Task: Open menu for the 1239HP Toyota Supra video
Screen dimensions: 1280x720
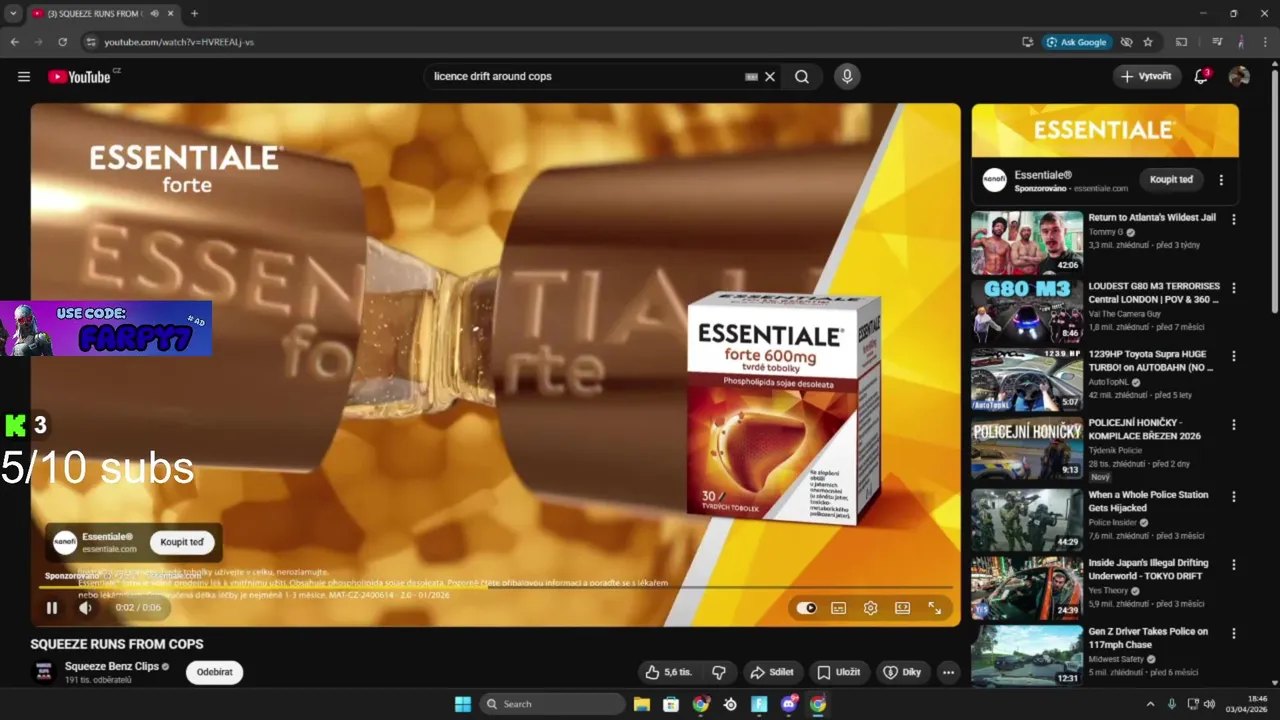Action: coord(1233,356)
